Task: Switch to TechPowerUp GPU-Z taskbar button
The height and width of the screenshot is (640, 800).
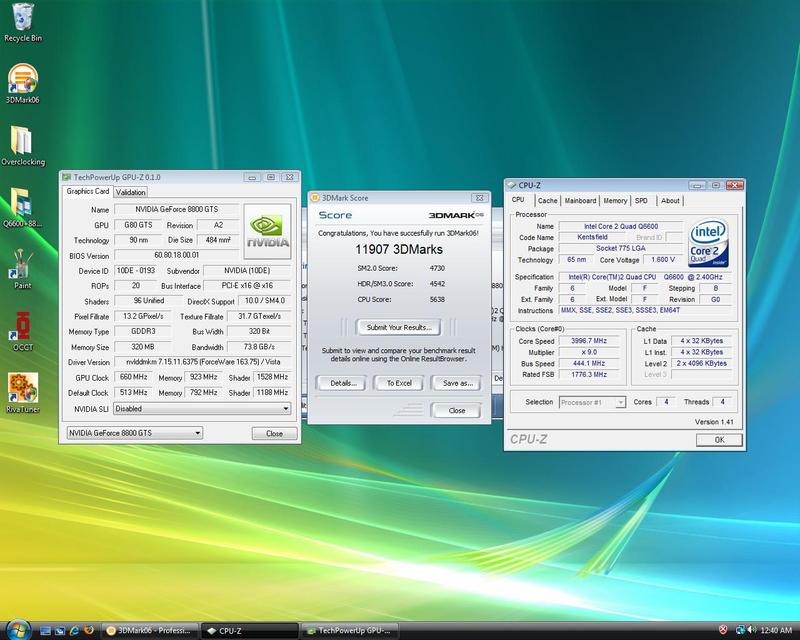Action: 349,631
